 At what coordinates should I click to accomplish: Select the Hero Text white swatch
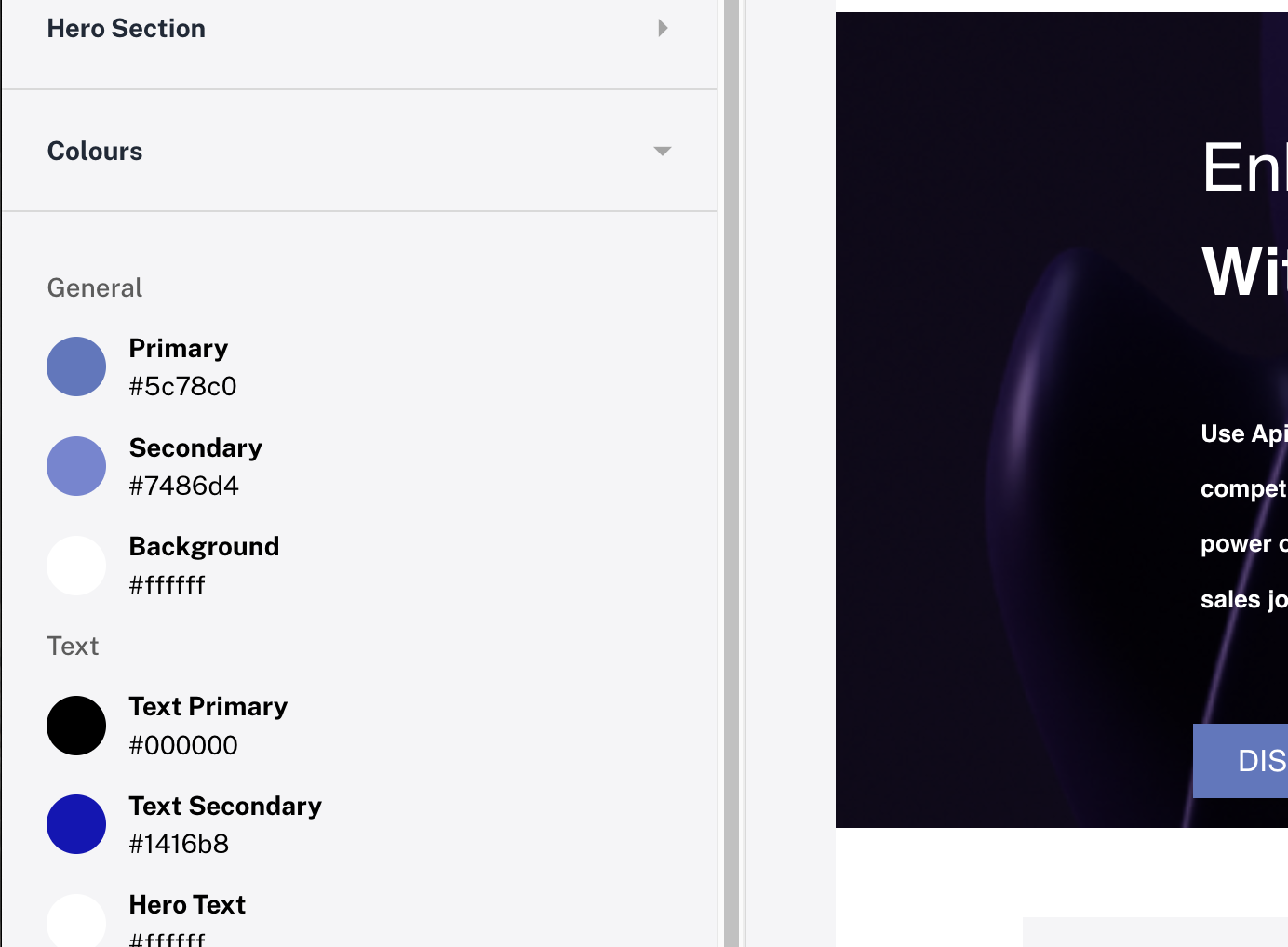coord(76,923)
